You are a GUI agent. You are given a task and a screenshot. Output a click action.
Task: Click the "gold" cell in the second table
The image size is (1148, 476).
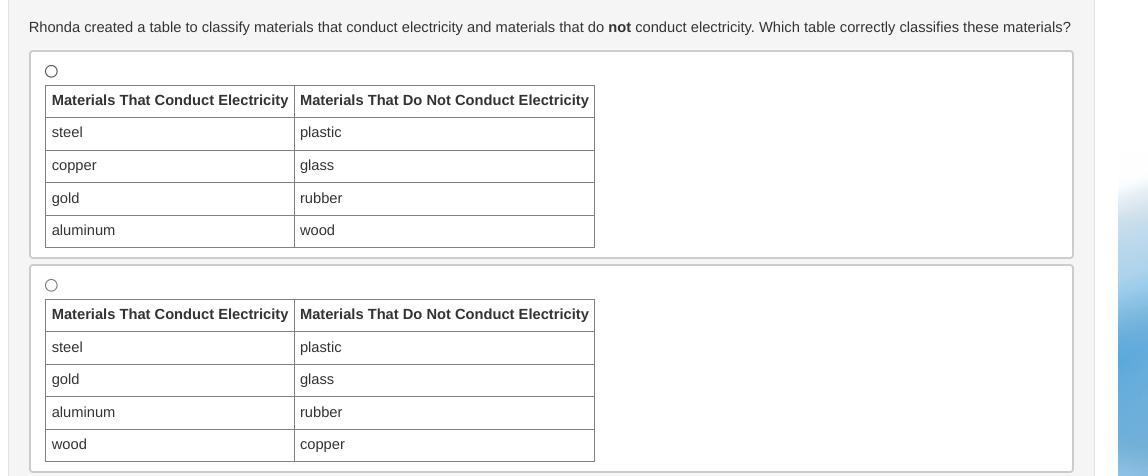[170, 380]
